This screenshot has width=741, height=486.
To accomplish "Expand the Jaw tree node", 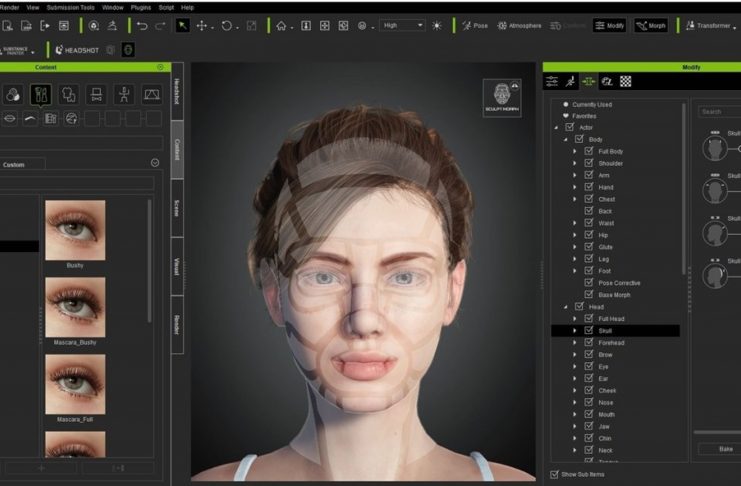I will (575, 426).
